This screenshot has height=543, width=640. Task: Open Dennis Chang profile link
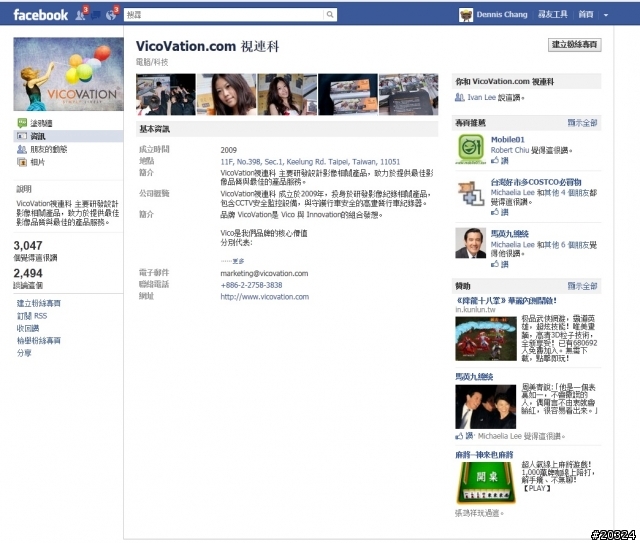502,15
